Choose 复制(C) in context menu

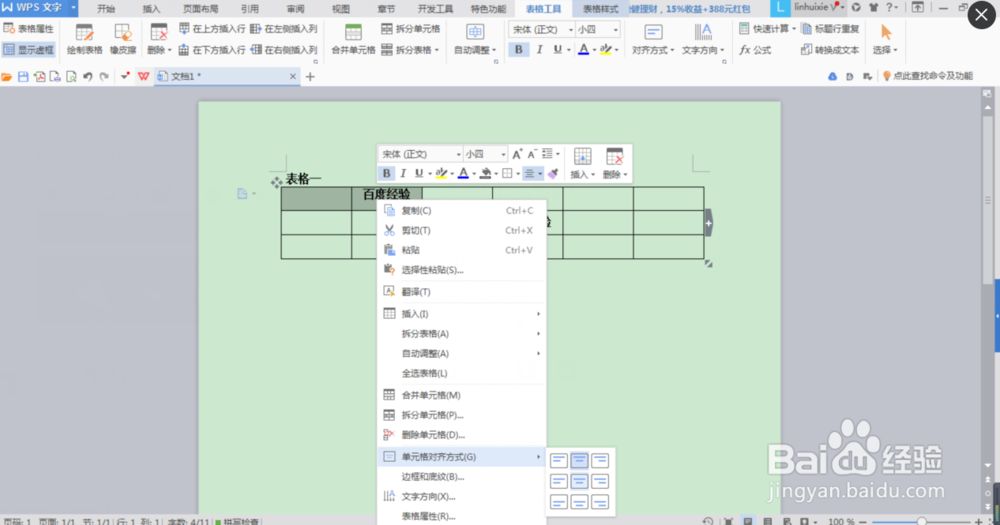click(x=462, y=211)
